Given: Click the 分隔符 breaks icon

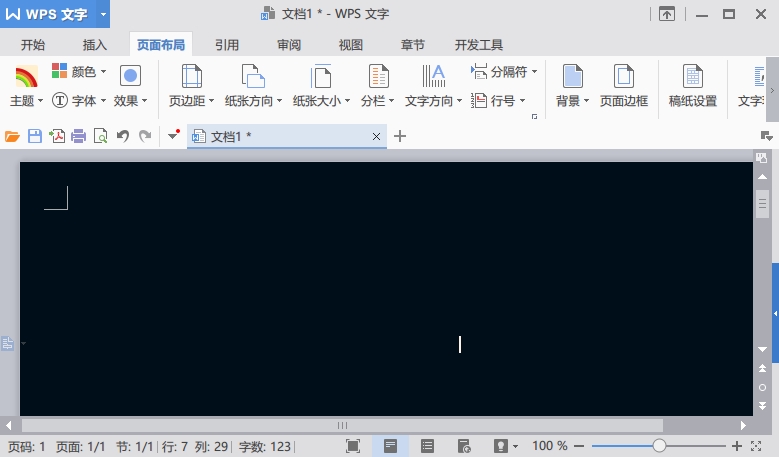Looking at the screenshot, I should (x=479, y=72).
